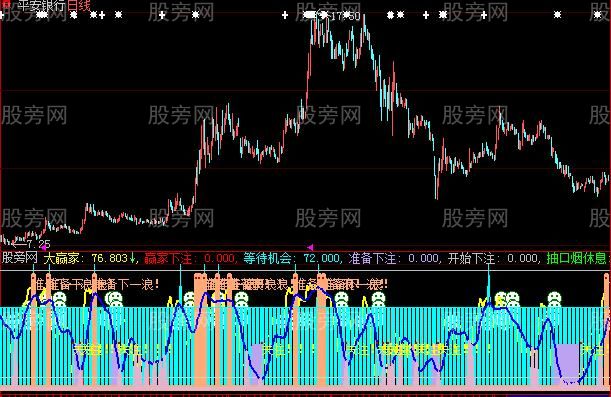This screenshot has height=397, width=611.
Task: Click the red 赢家下注 0.000 readout
Action: pyautogui.click(x=189, y=258)
